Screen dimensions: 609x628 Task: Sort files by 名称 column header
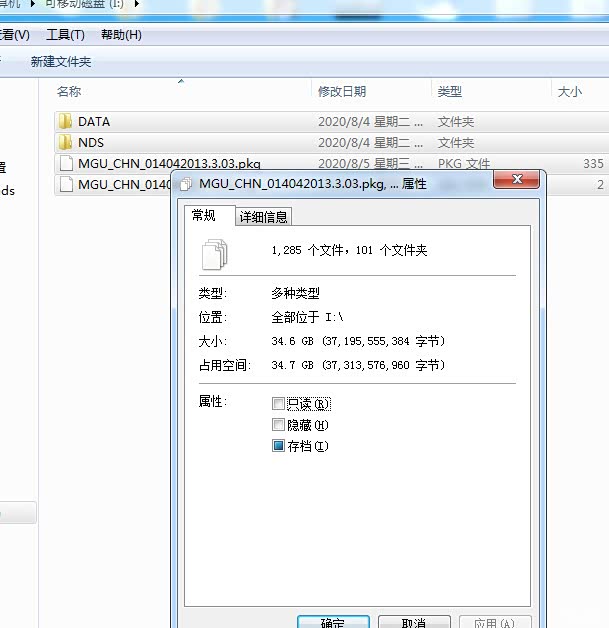pos(69,91)
